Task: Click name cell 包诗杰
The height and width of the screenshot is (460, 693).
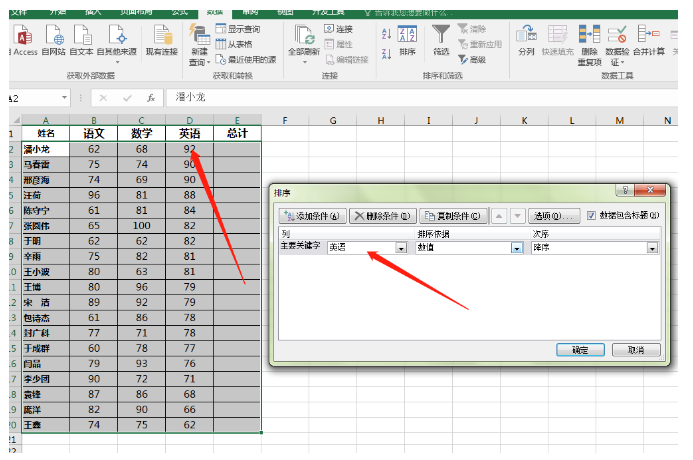Action: (x=46, y=318)
